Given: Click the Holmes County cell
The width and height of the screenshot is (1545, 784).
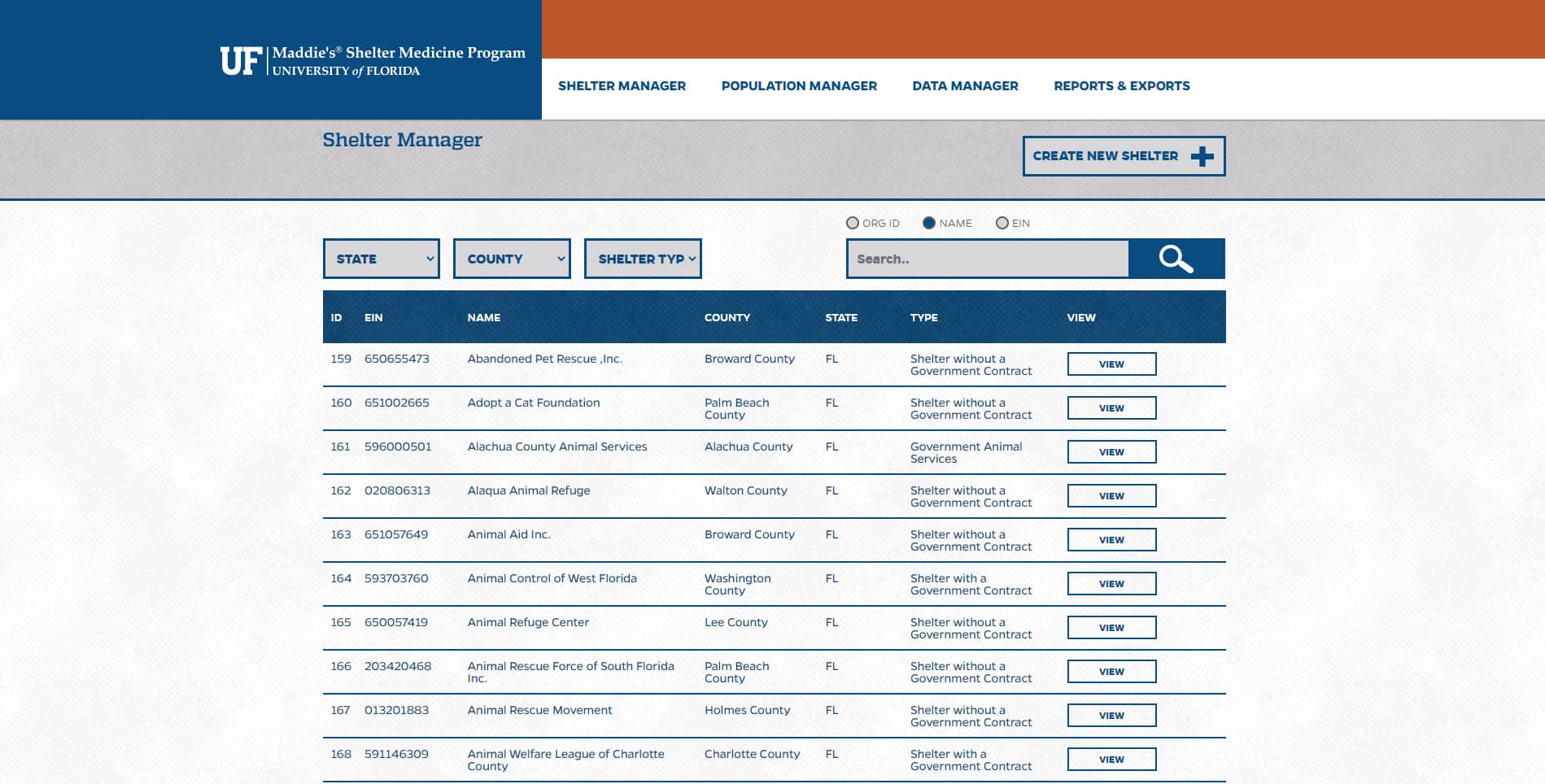Looking at the screenshot, I should click(748, 710).
